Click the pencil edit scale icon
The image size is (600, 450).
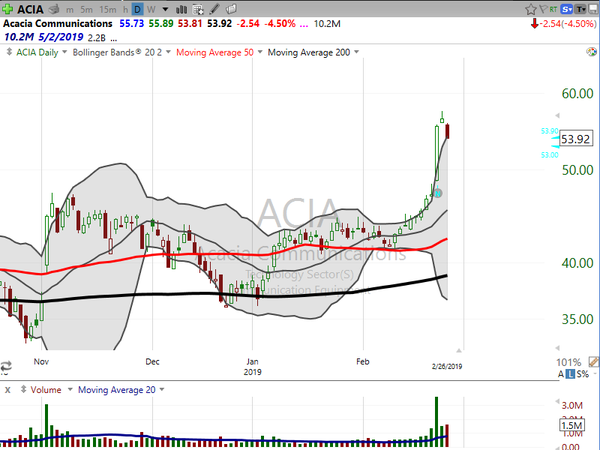tap(593, 361)
